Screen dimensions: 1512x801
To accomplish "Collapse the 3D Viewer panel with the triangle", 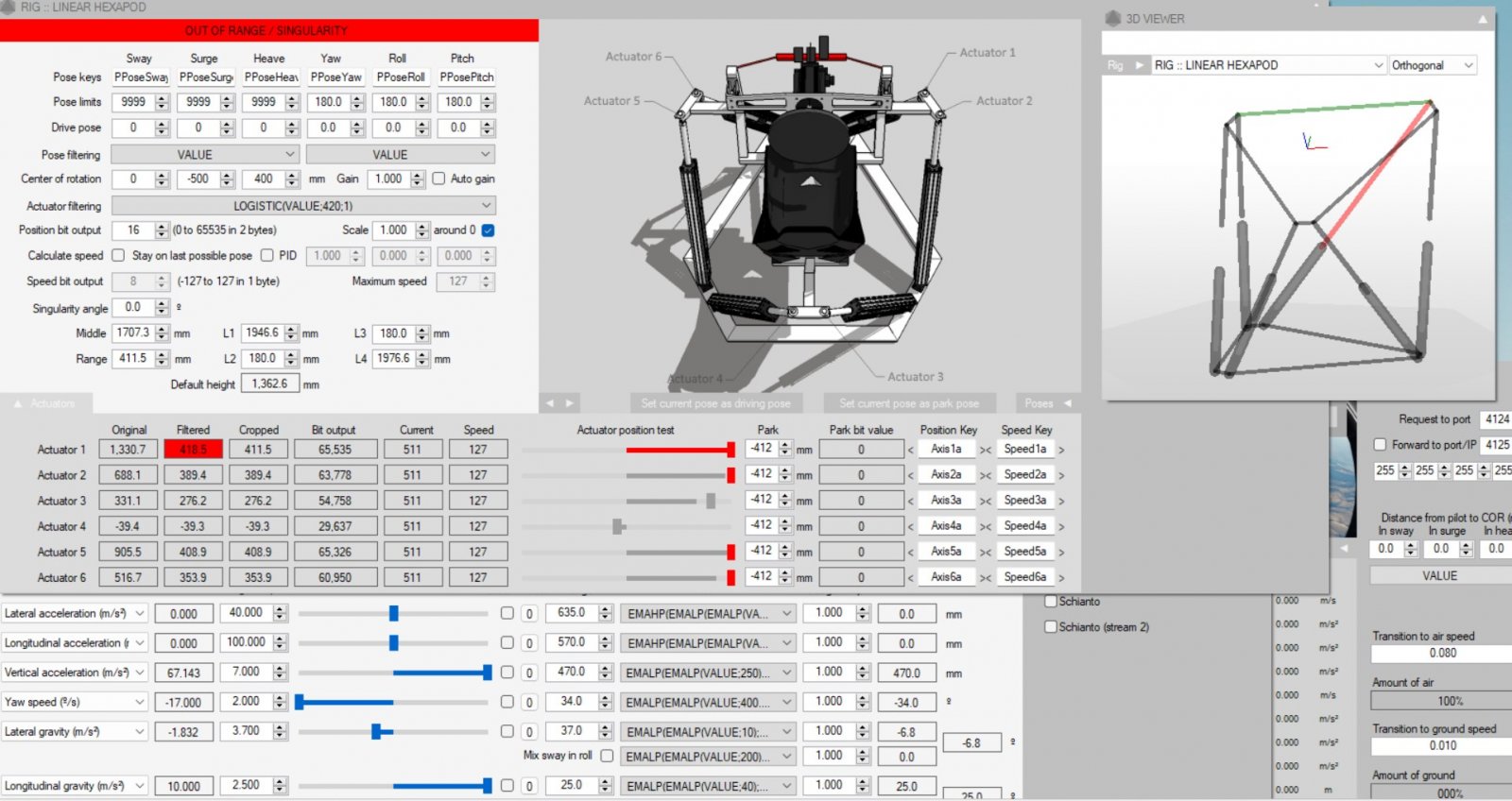I will [1482, 19].
